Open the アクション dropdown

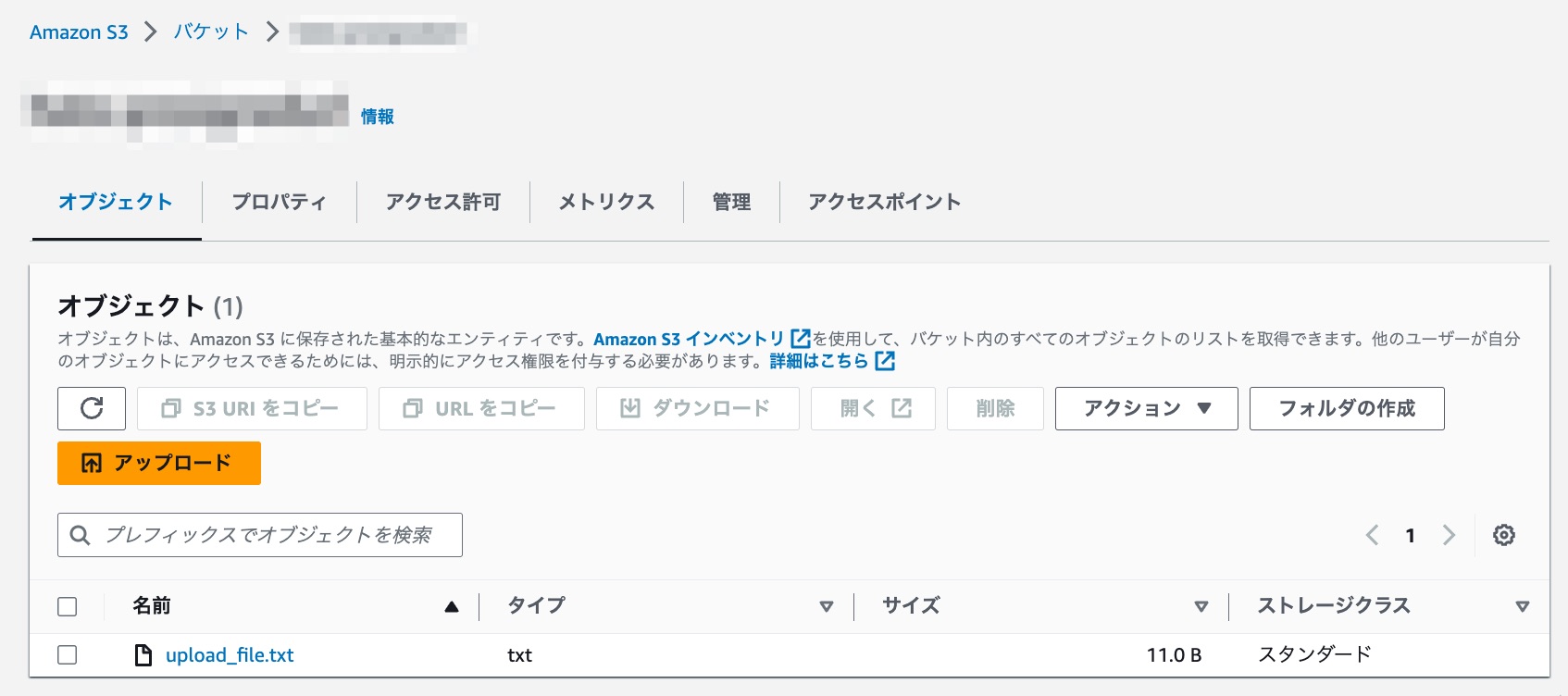[1145, 408]
